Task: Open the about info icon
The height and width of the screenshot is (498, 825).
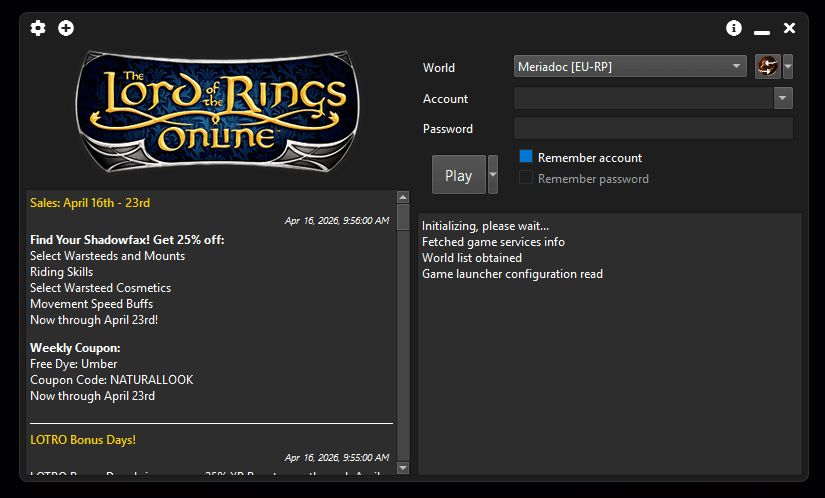Action: coord(733,28)
